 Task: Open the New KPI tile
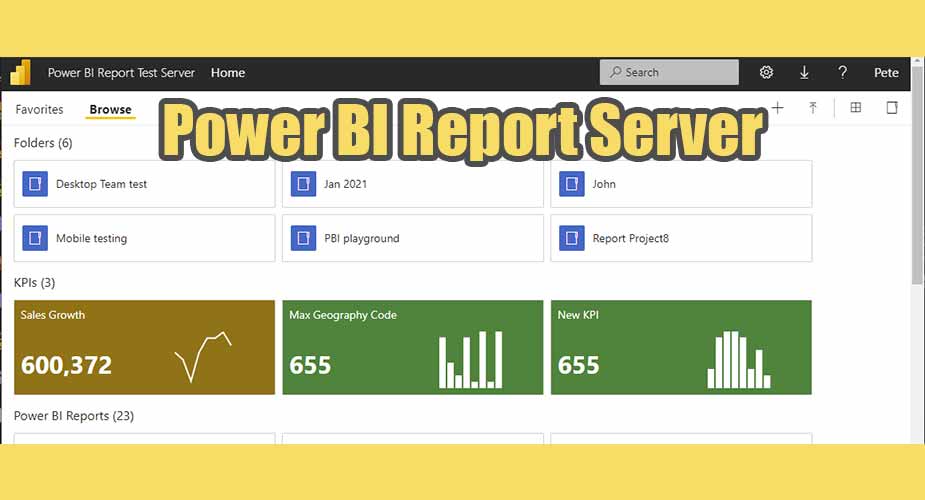click(x=681, y=347)
